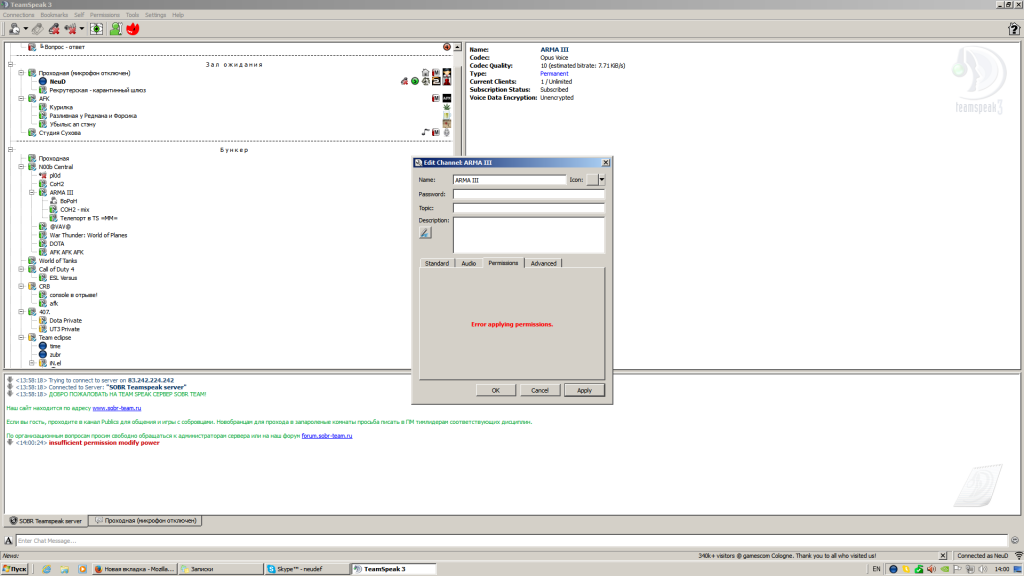Click the help icon at toolbar's right end
This screenshot has height=576, width=1024.
pyautogui.click(x=1014, y=29)
